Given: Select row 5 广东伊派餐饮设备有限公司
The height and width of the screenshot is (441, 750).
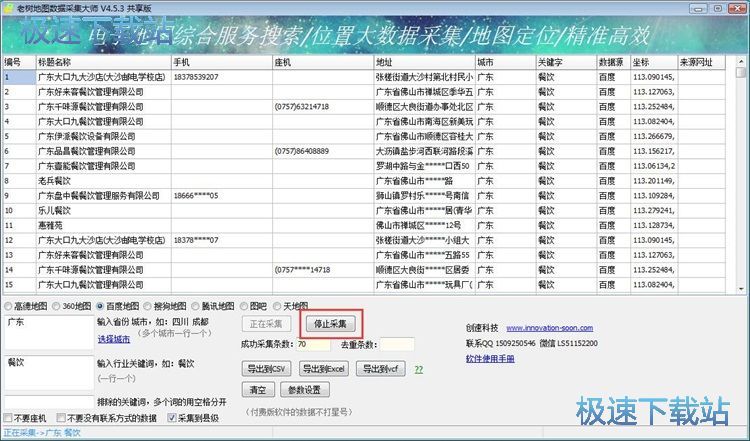Looking at the screenshot, I should [104, 136].
